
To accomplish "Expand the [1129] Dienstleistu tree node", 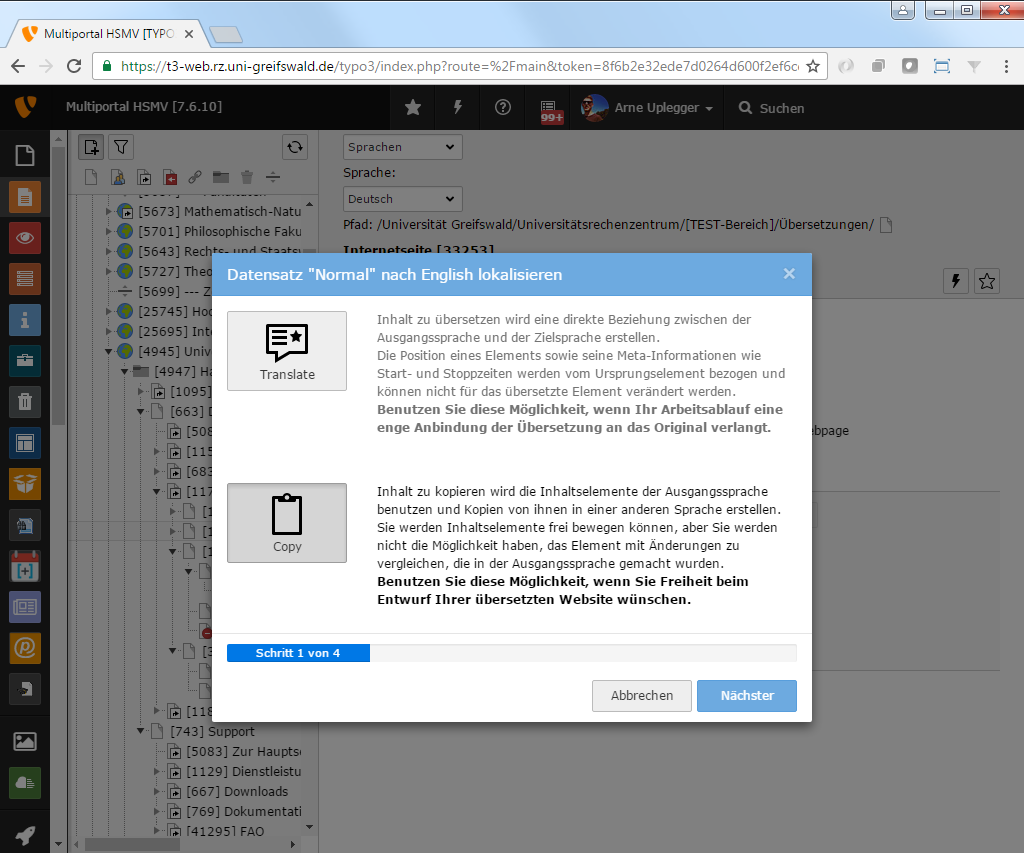I will (157, 771).
